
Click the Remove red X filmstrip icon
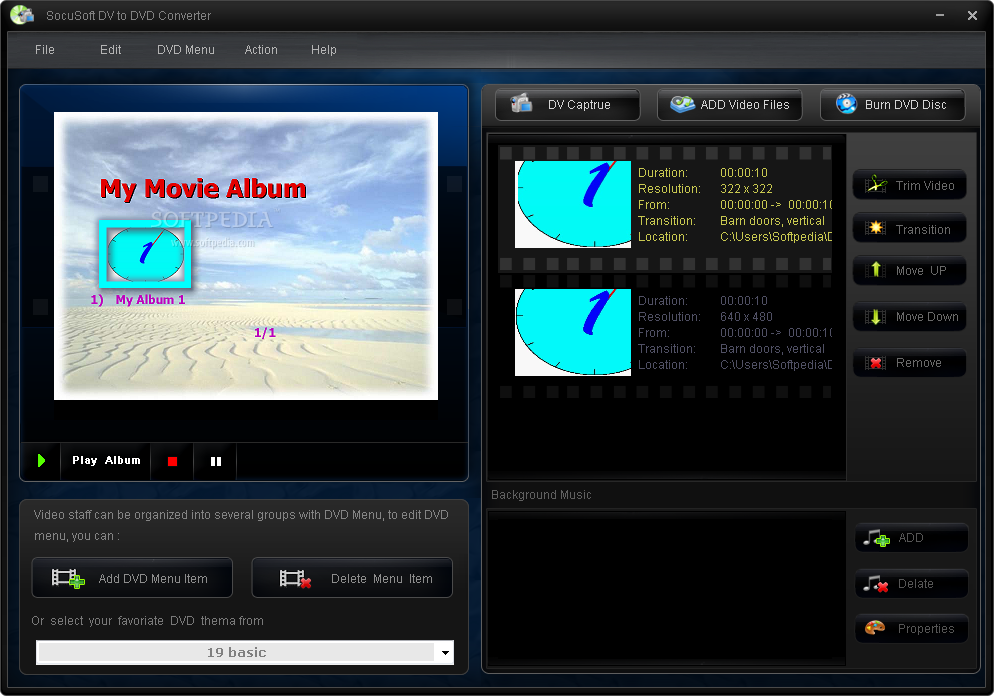875,363
